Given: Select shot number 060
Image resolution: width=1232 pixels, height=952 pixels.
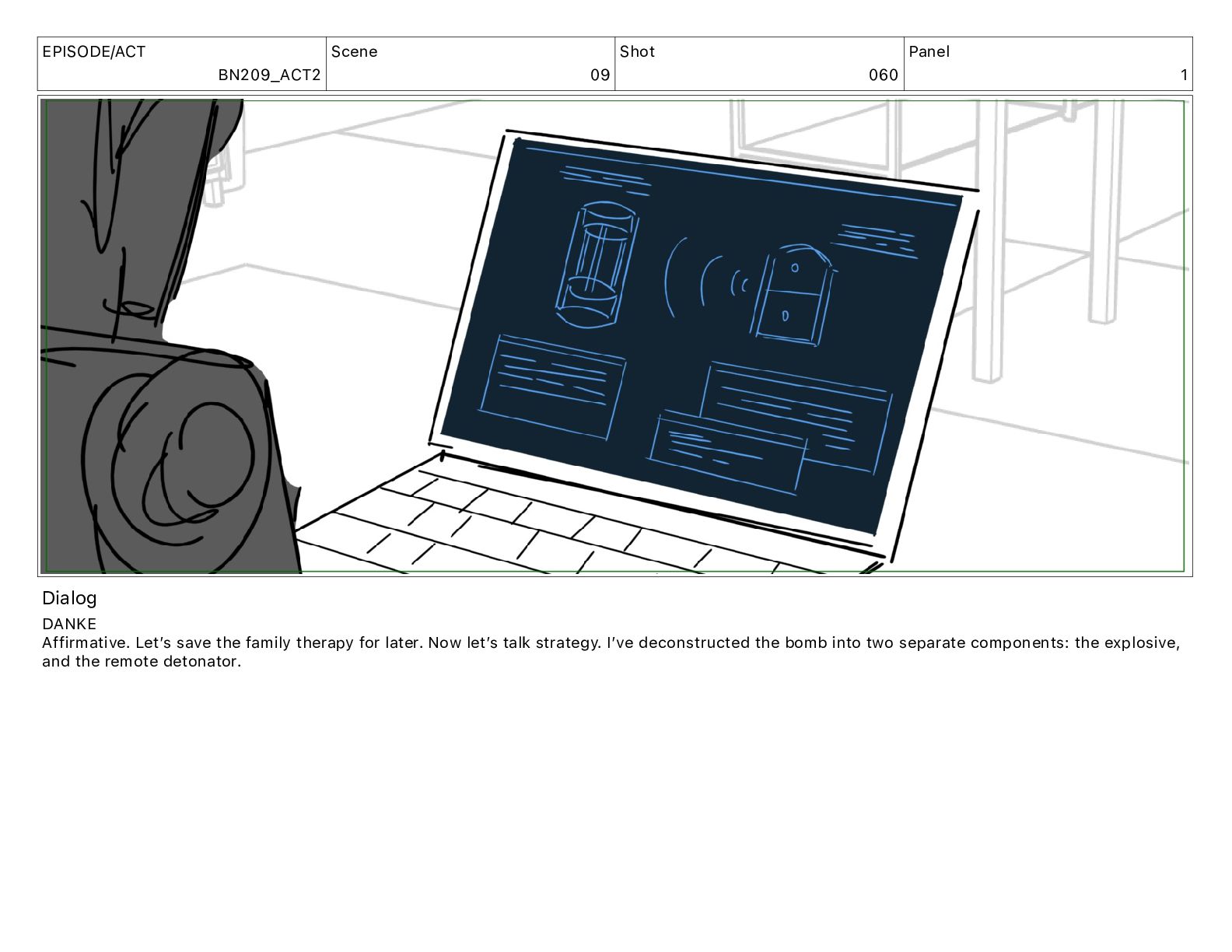Looking at the screenshot, I should pos(884,75).
